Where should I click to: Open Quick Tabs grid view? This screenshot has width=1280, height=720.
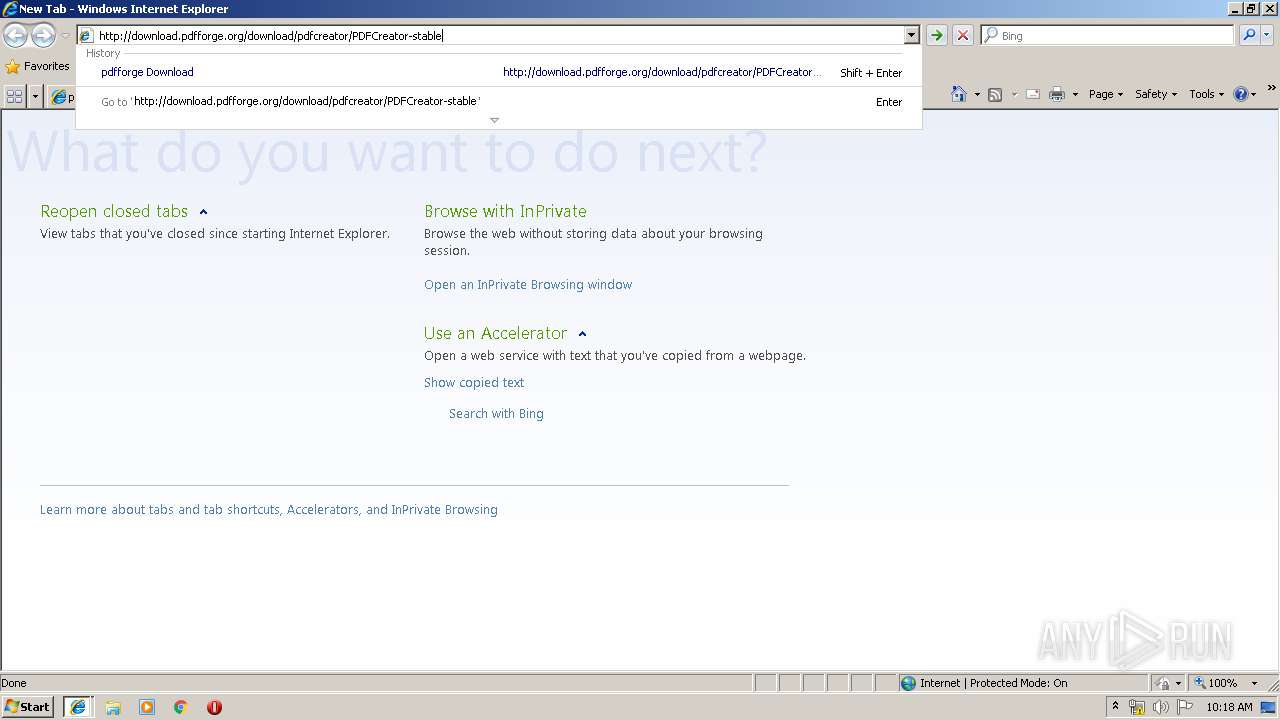14,96
